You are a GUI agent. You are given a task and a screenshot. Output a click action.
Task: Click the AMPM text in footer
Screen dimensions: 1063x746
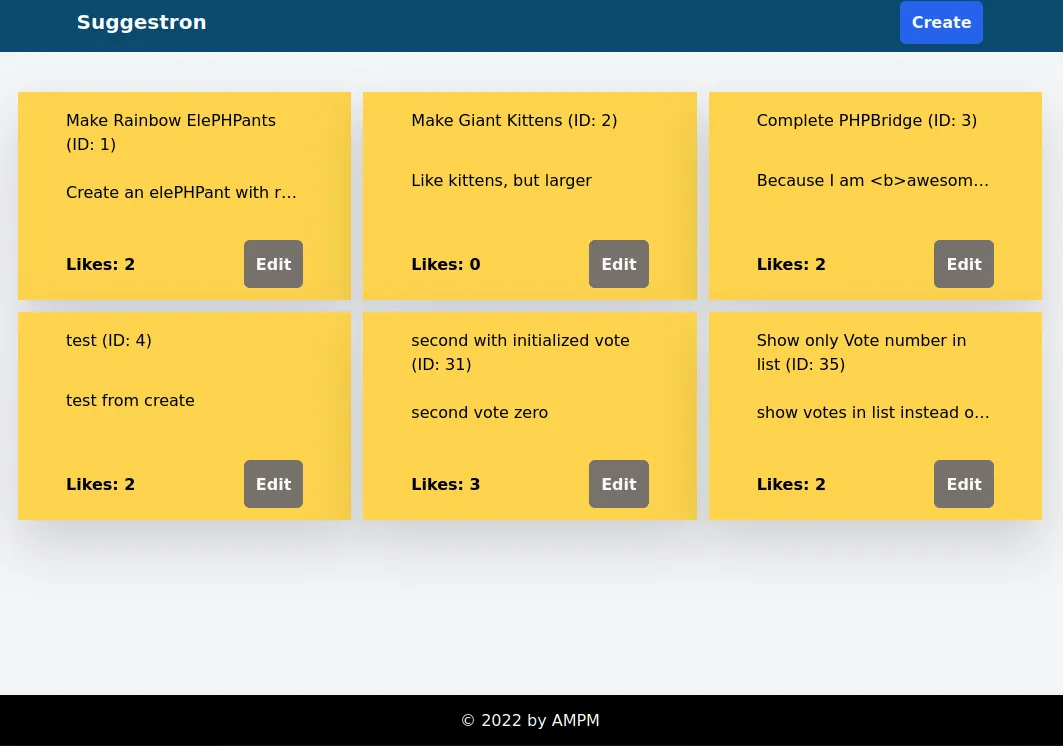coord(575,720)
